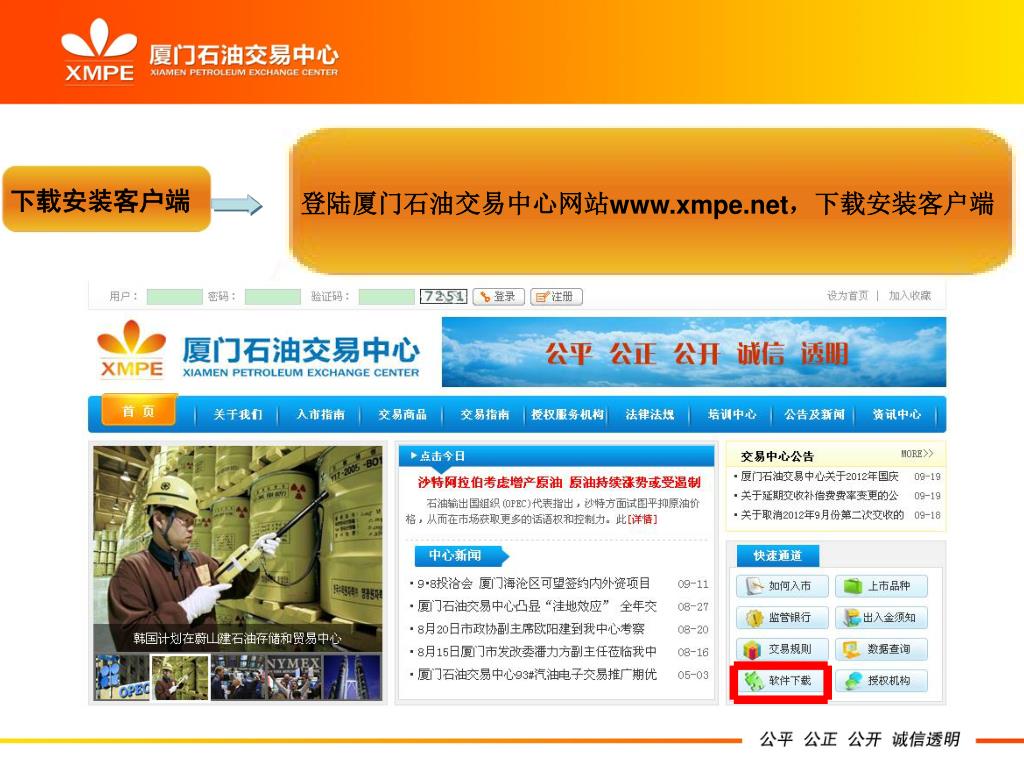The width and height of the screenshot is (1024, 768).
Task: Select the OPEC thumbnail image
Action: pyautogui.click(x=121, y=678)
